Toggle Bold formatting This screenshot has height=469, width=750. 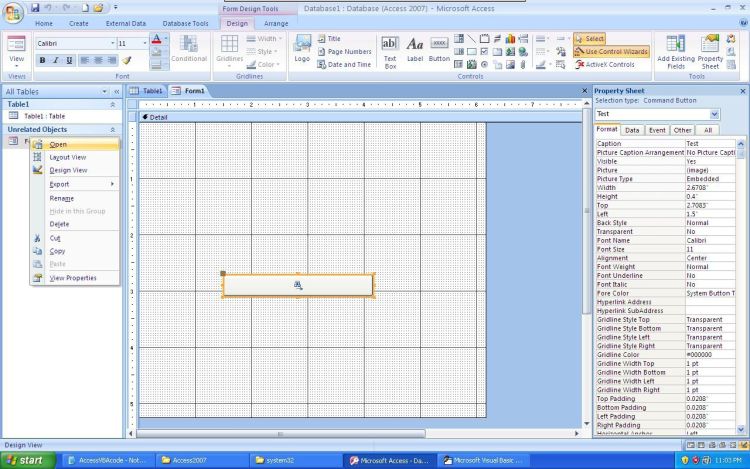coord(43,60)
